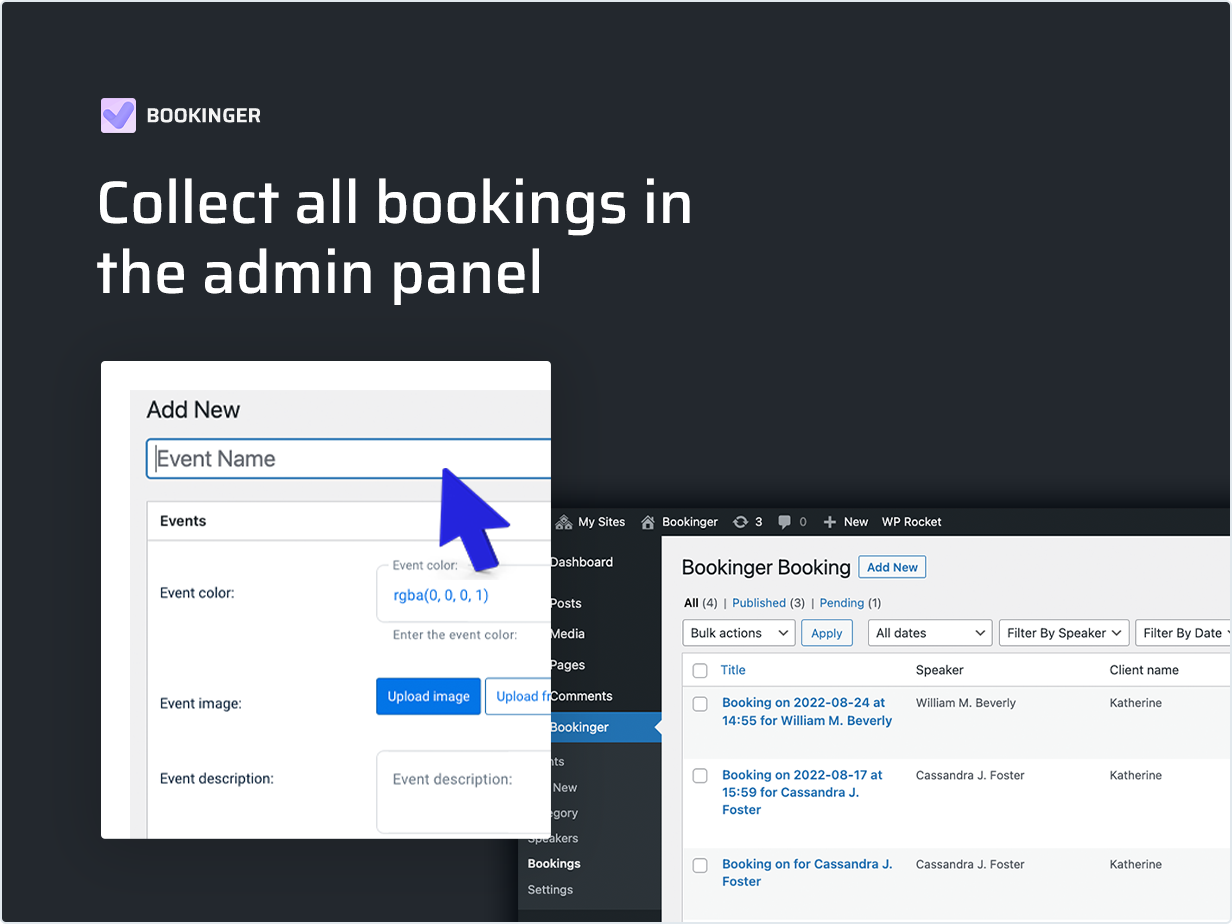
Task: Open Dashboard in the WordPress sidebar
Action: [581, 562]
